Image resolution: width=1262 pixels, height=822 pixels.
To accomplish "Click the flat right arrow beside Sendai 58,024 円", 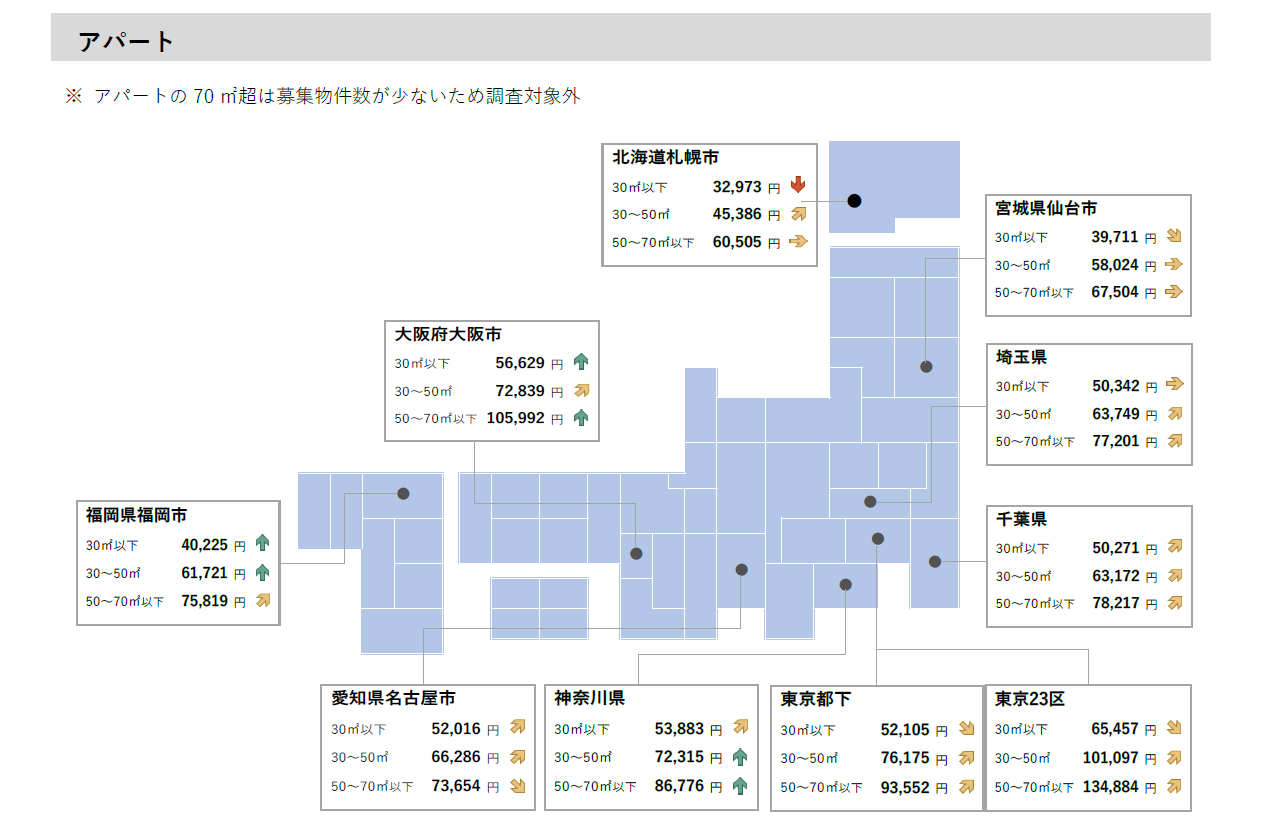I will [x=1174, y=265].
